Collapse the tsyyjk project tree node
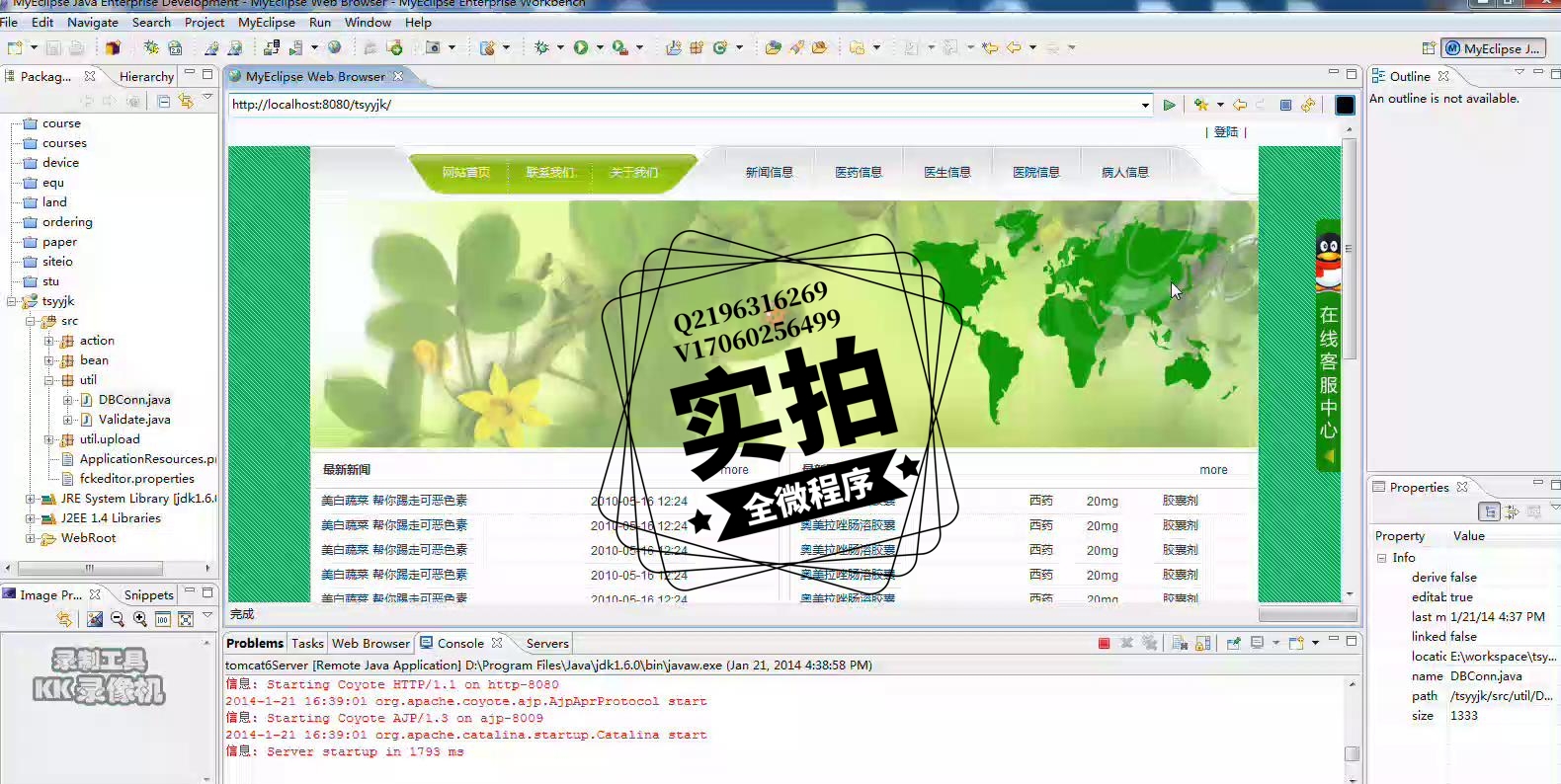1561x784 pixels. (12, 301)
